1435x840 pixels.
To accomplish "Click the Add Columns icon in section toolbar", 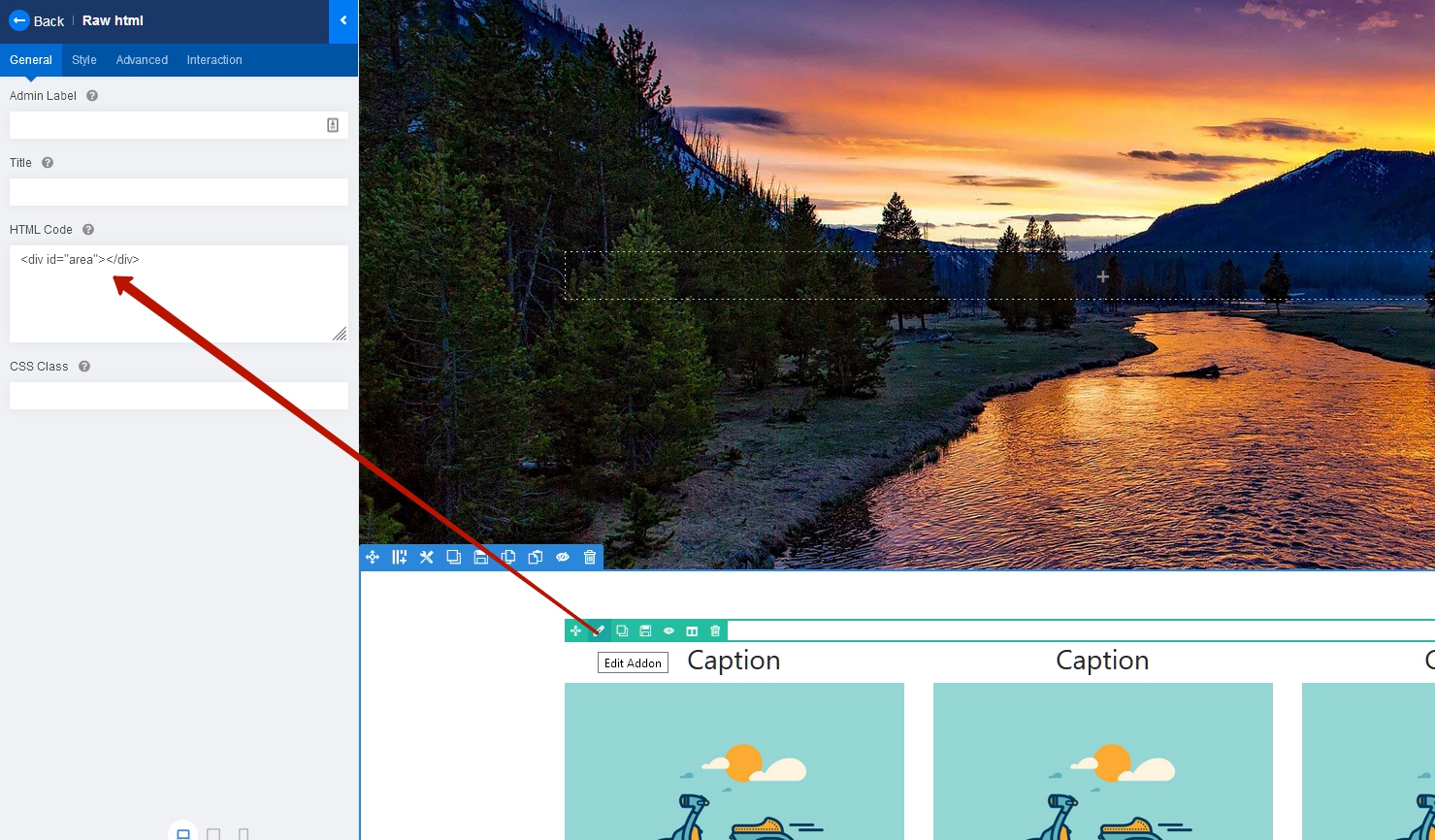I will point(399,557).
